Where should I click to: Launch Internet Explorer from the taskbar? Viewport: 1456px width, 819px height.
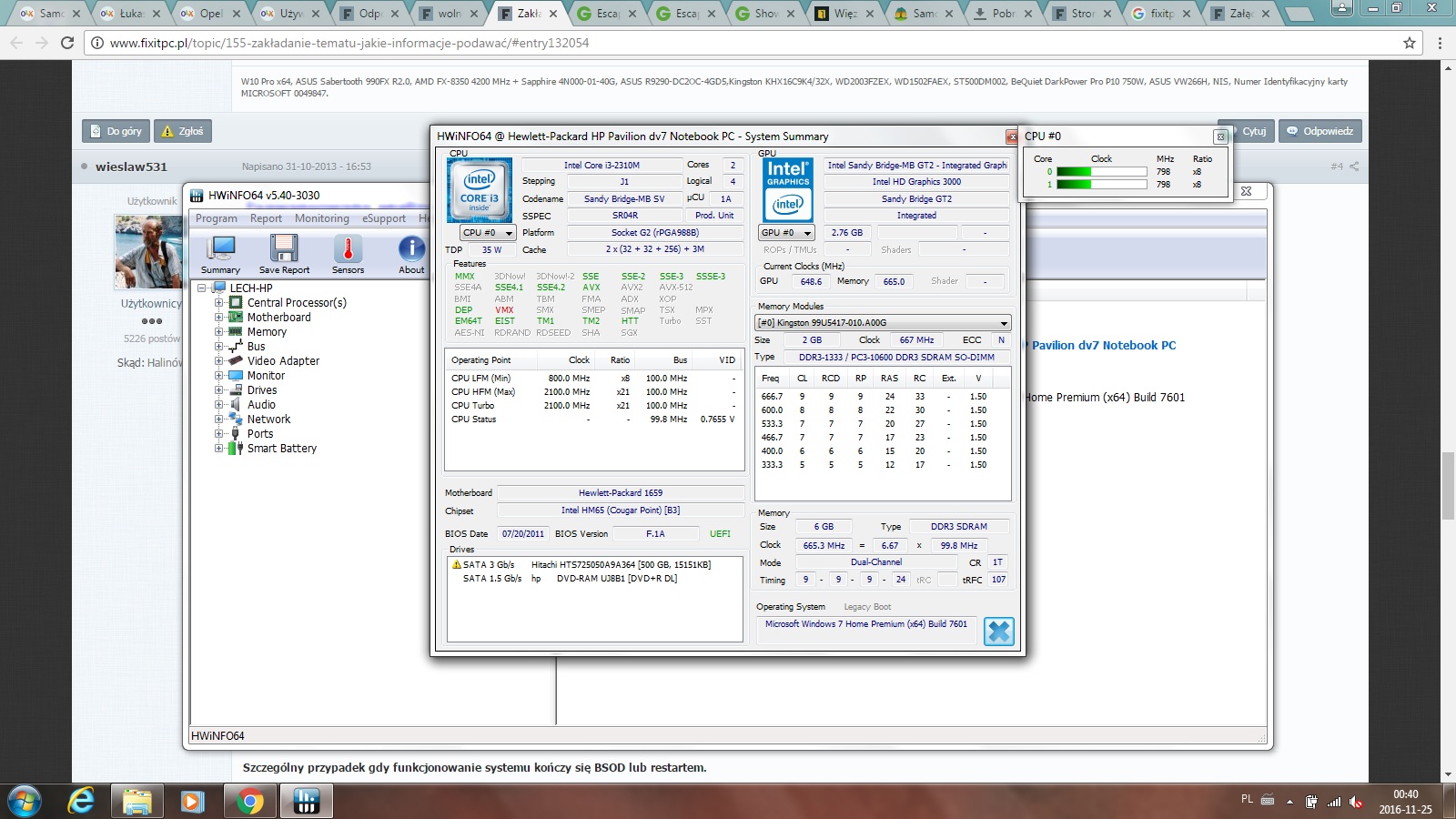click(x=82, y=802)
